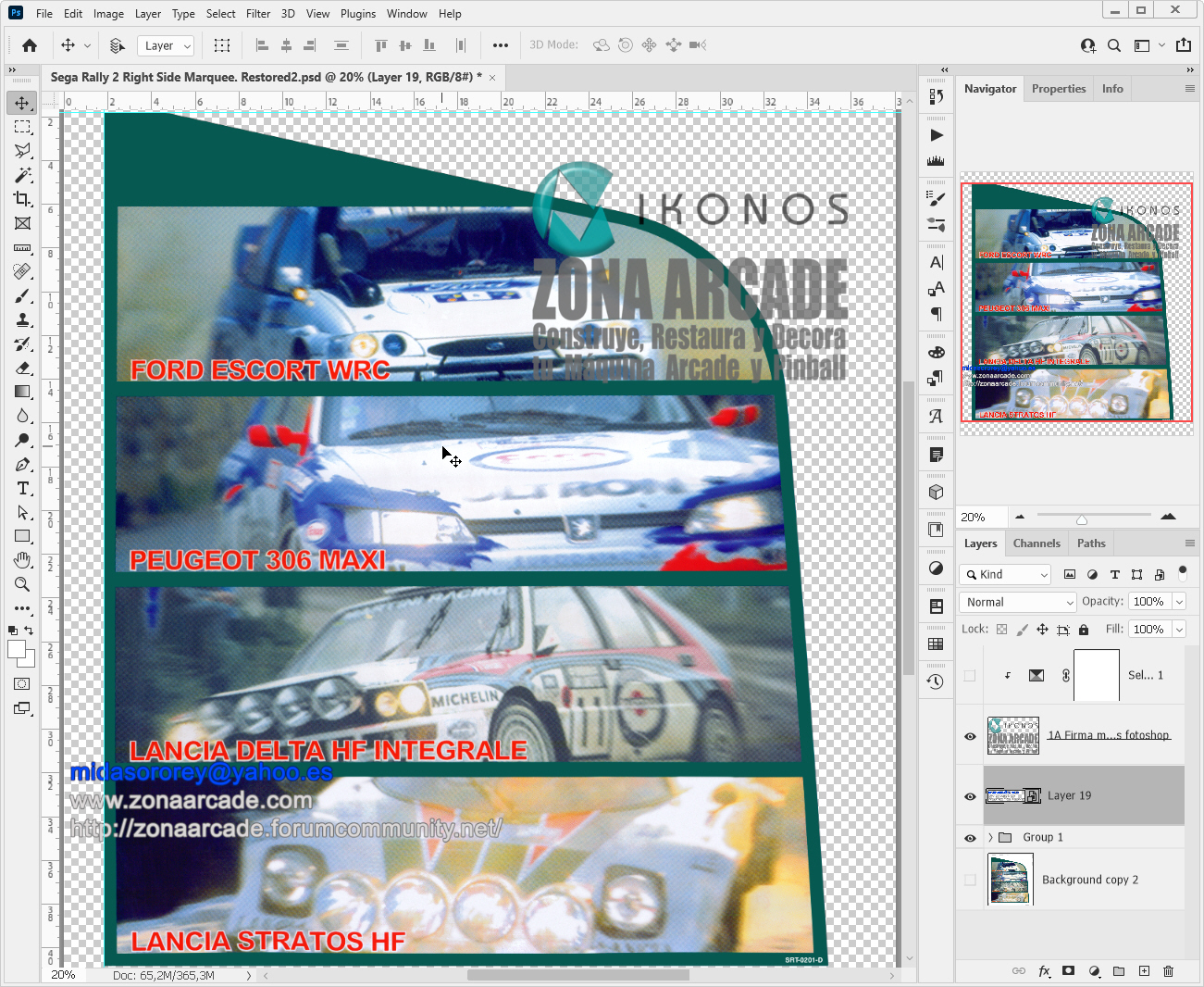
Task: Select the Hand tool
Action: (x=22, y=559)
